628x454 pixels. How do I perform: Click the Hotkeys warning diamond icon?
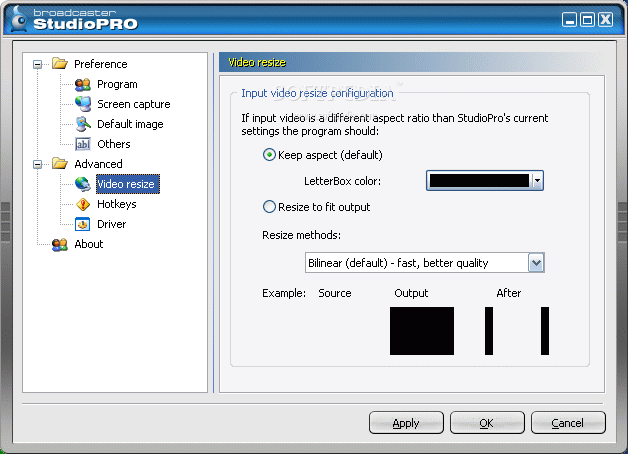[83, 204]
